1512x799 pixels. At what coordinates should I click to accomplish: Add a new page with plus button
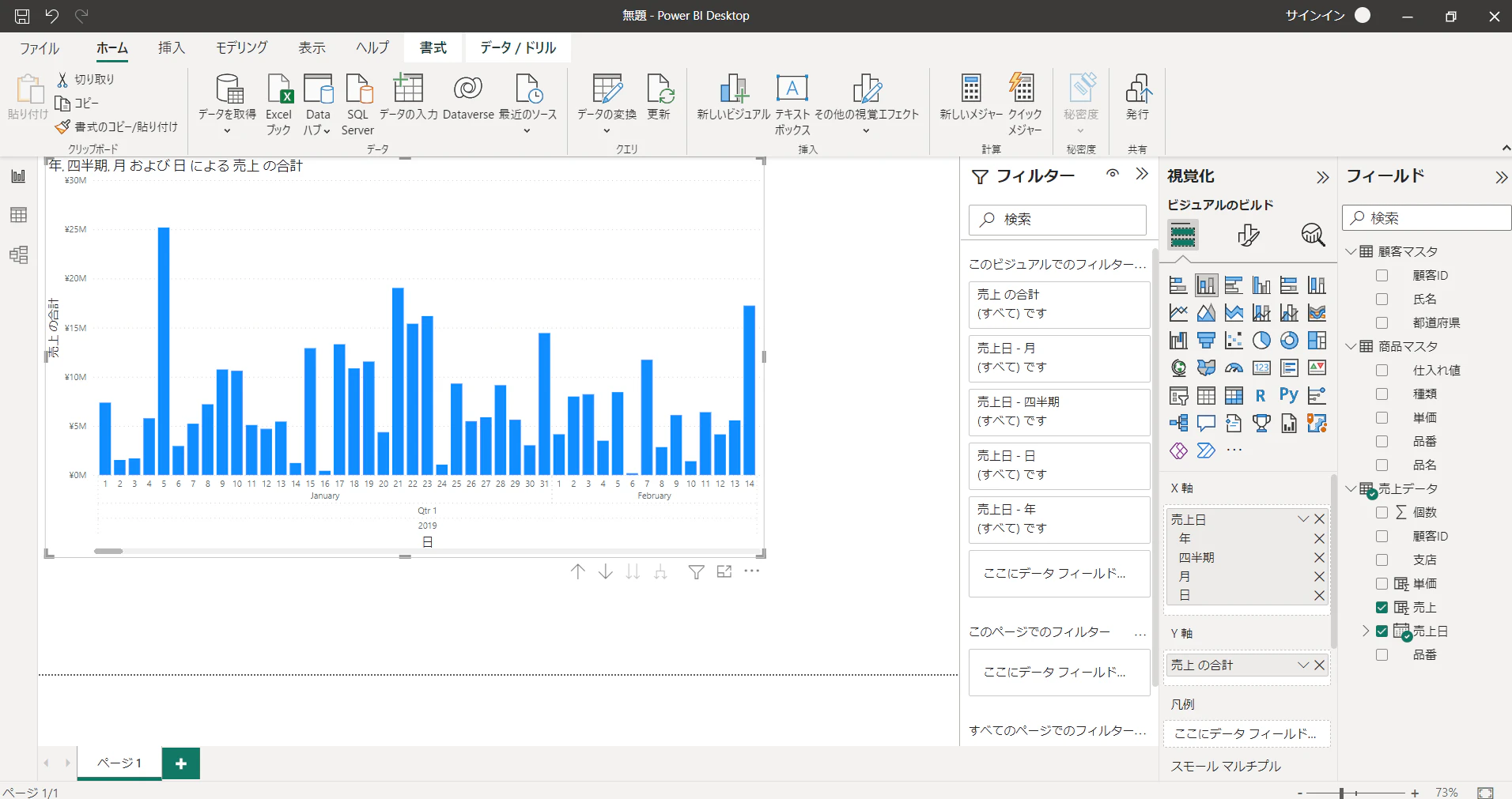181,763
